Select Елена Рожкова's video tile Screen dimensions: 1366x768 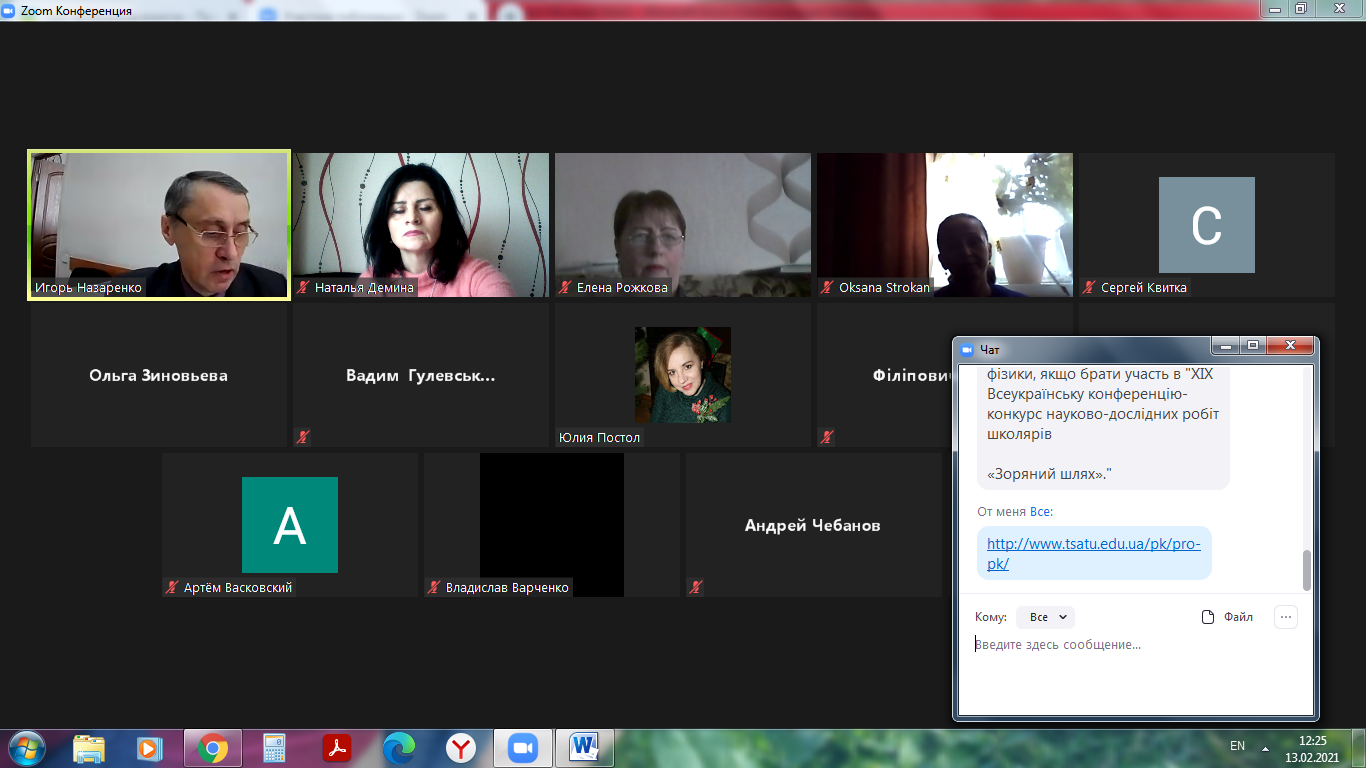click(x=683, y=225)
